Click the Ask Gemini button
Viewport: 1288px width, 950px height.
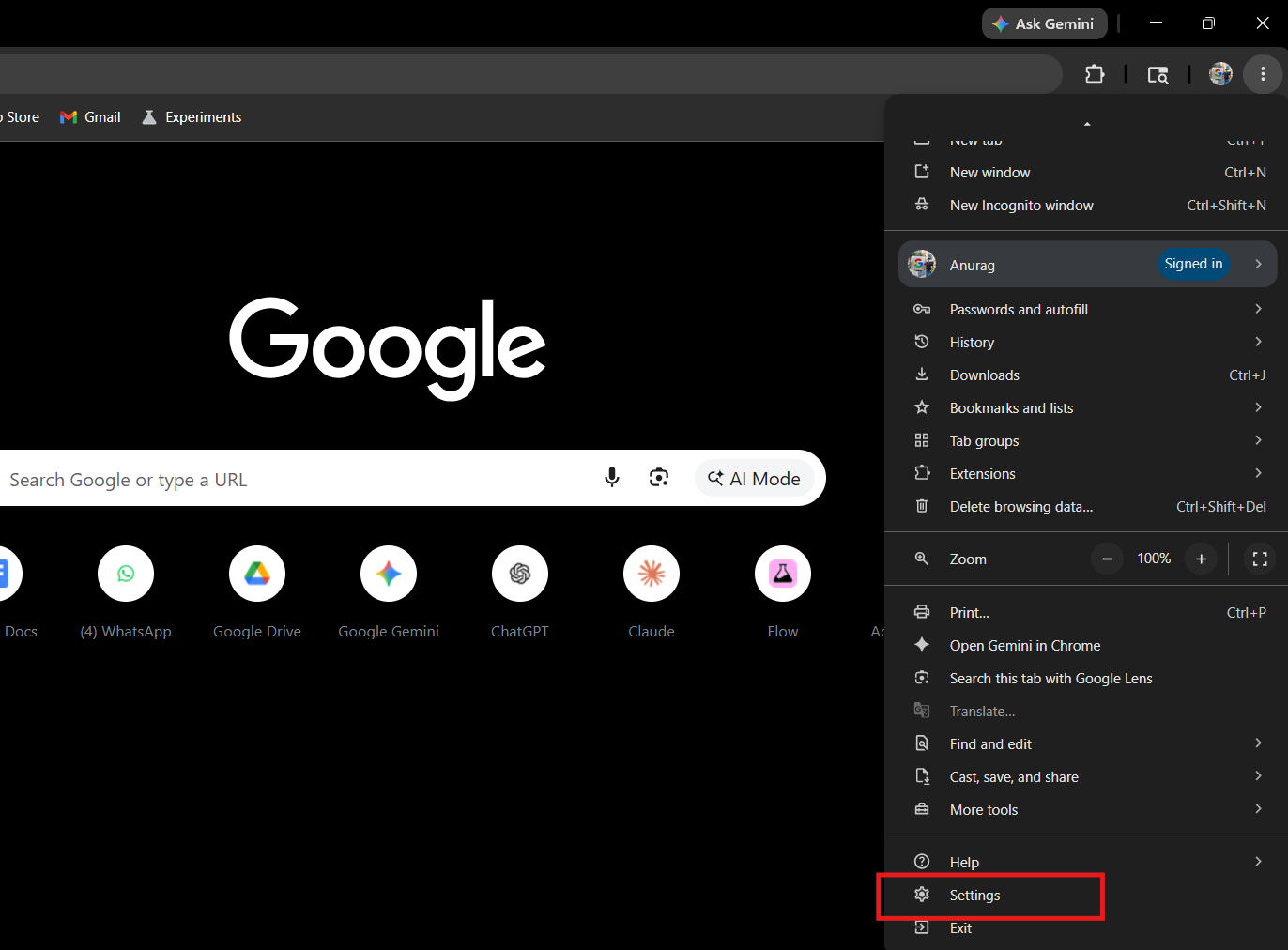pos(1044,23)
